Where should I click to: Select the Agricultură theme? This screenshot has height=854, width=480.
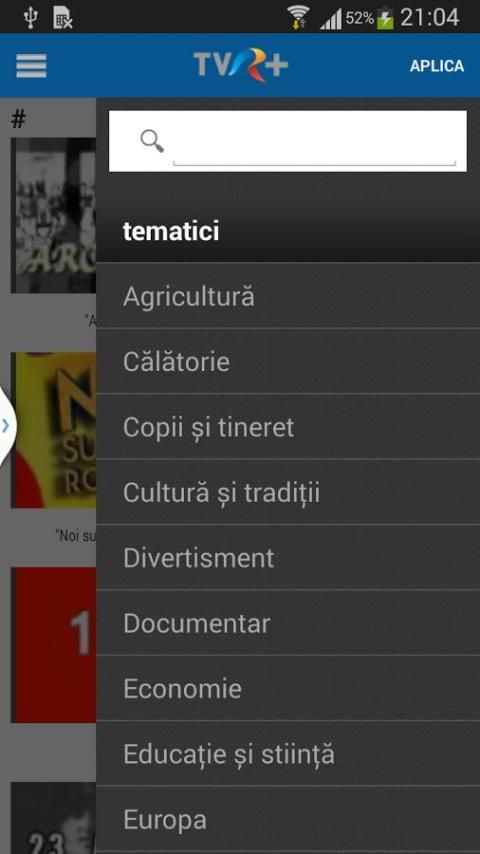click(288, 296)
